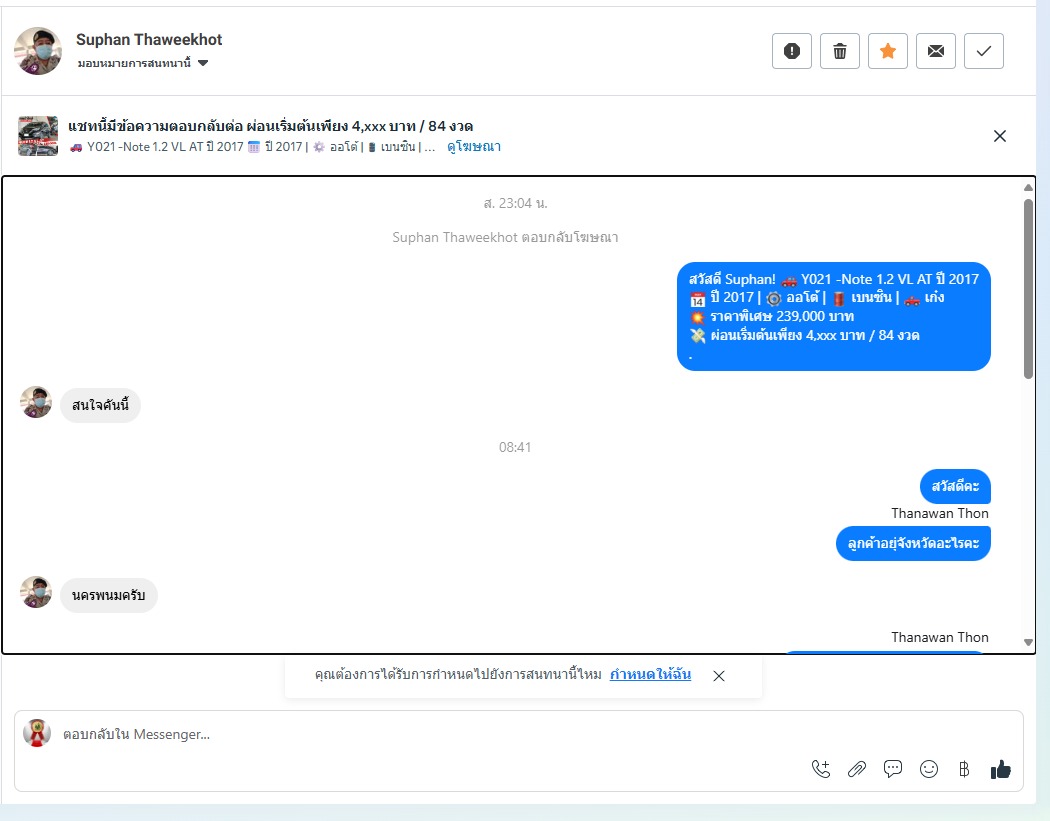Screen dimensions: 1050x821
Task: Mark conversation as spam with exclamation icon
Action: tap(792, 51)
